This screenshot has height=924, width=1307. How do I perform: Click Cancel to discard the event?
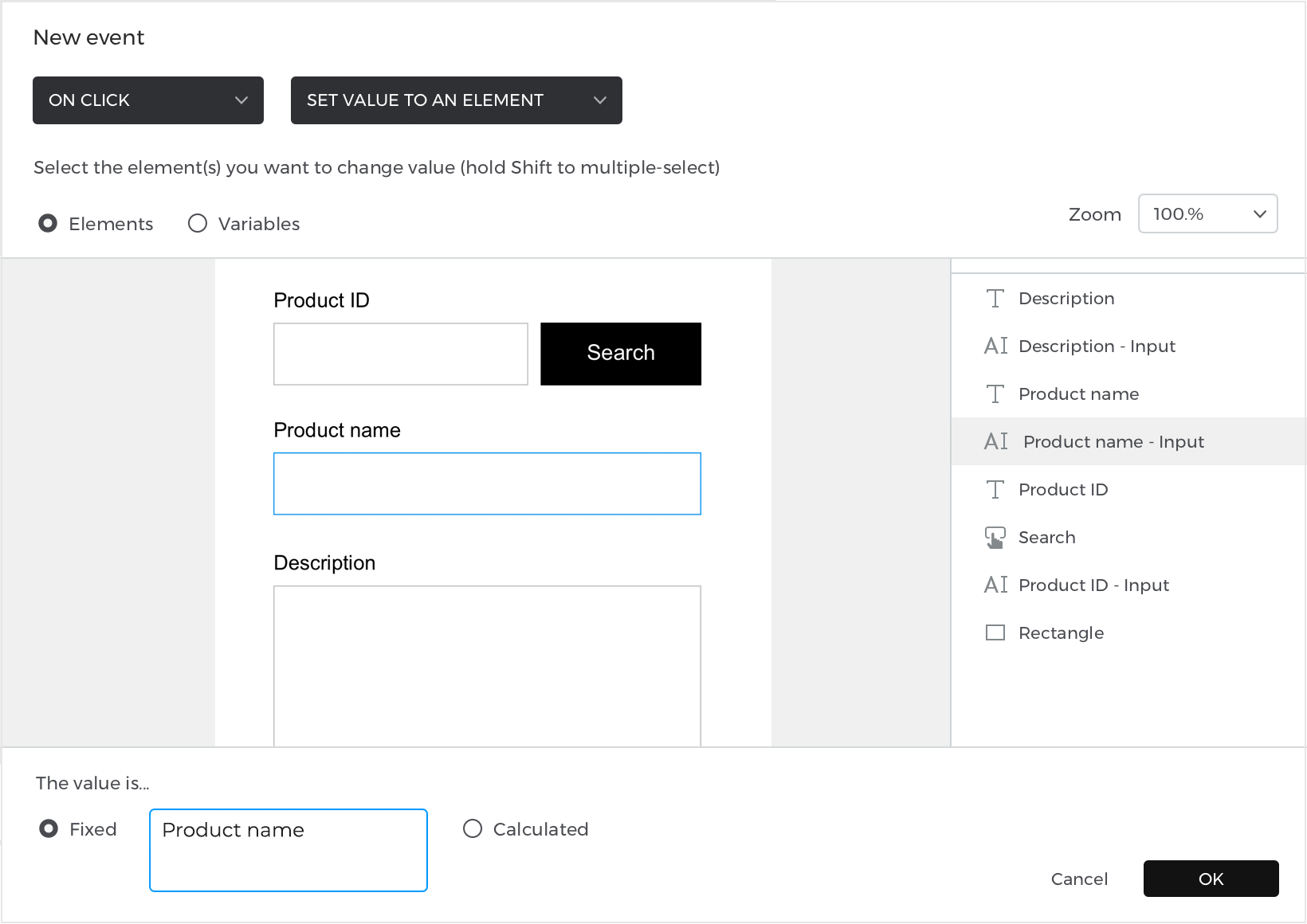click(x=1079, y=879)
